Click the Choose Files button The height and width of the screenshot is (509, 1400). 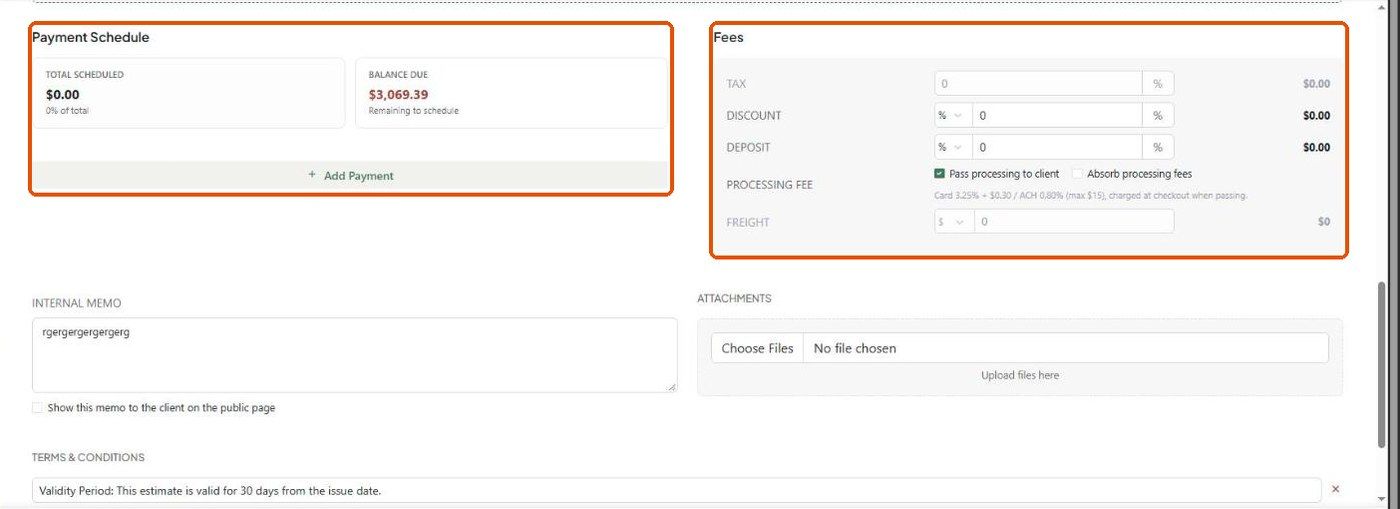[x=757, y=348]
